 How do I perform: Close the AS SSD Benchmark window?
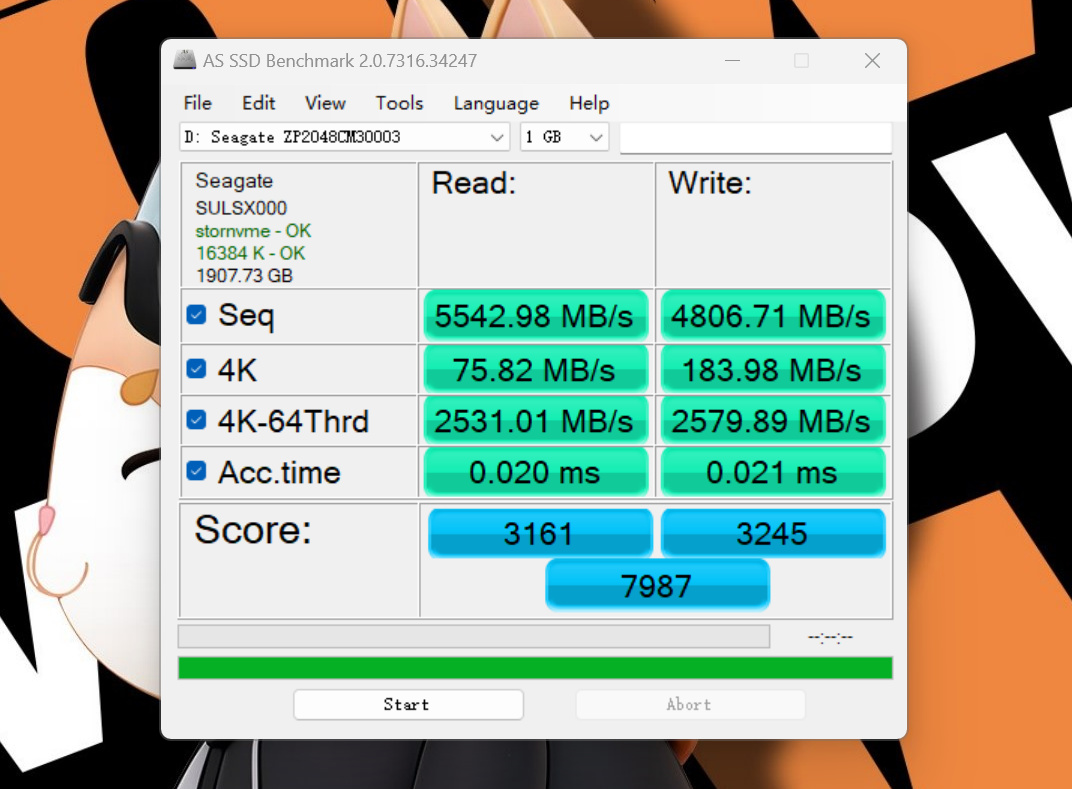pyautogui.click(x=872, y=61)
